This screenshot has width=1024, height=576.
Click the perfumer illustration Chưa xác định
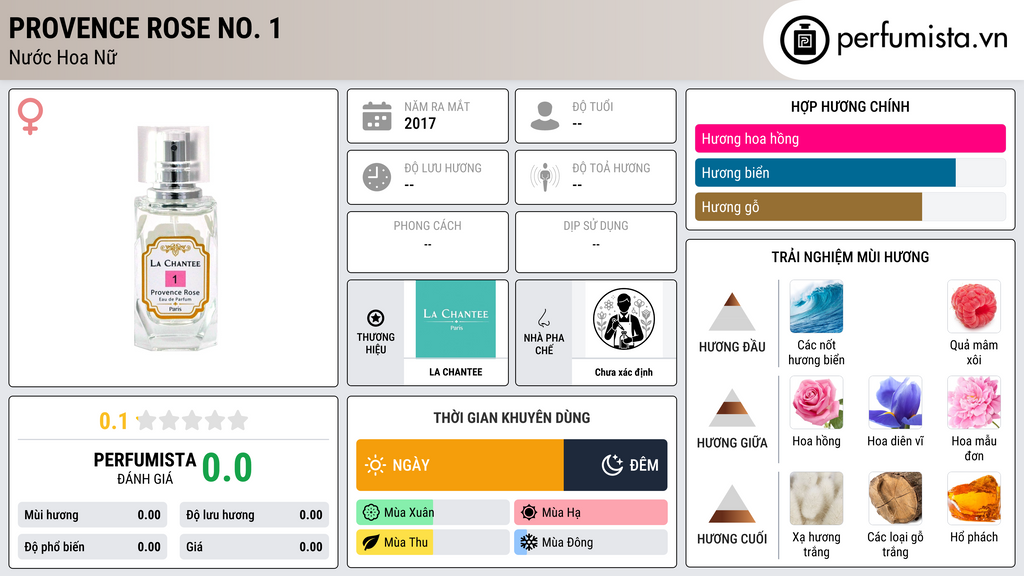tap(624, 319)
